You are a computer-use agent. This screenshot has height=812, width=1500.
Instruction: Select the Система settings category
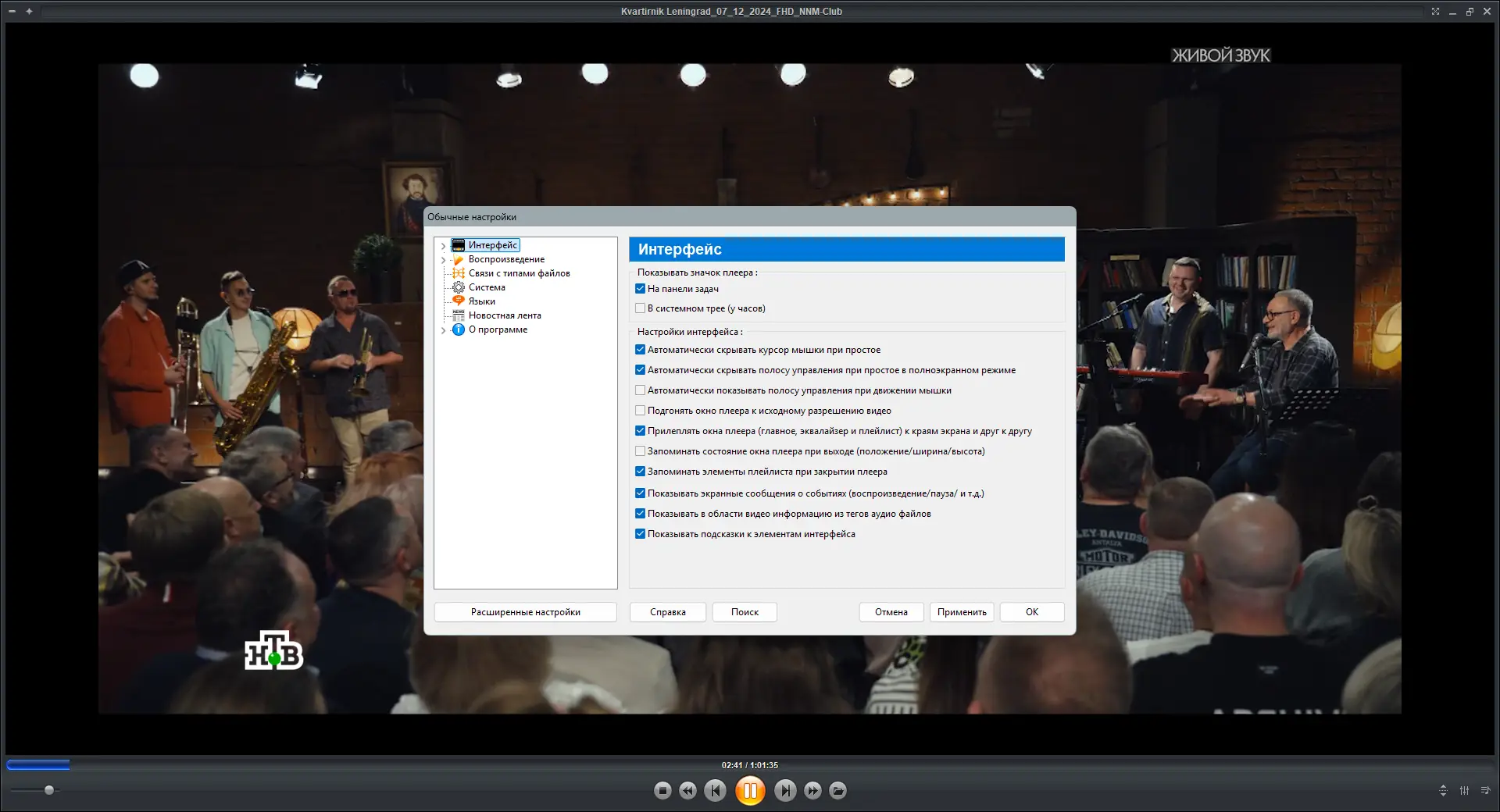pyautogui.click(x=486, y=287)
